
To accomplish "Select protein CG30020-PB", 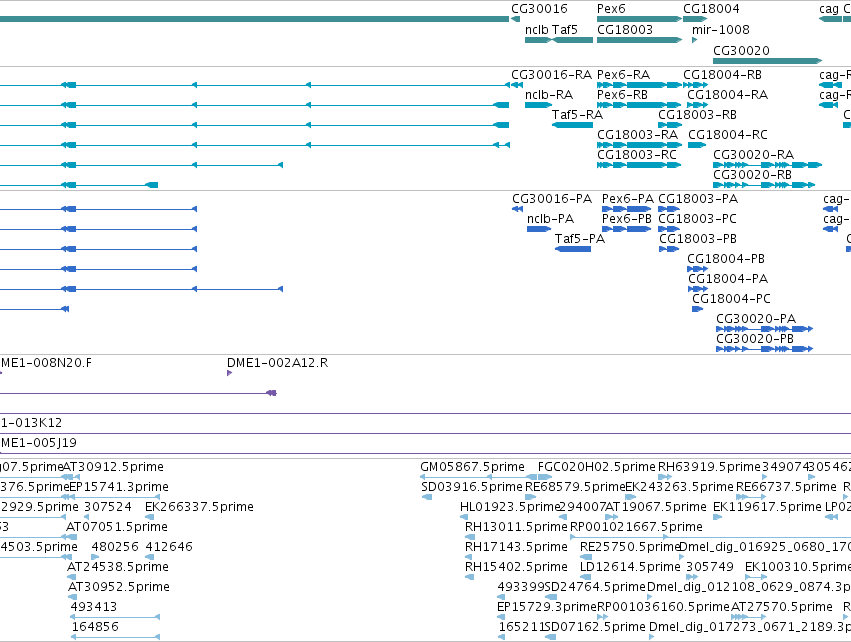I will coord(755,339).
